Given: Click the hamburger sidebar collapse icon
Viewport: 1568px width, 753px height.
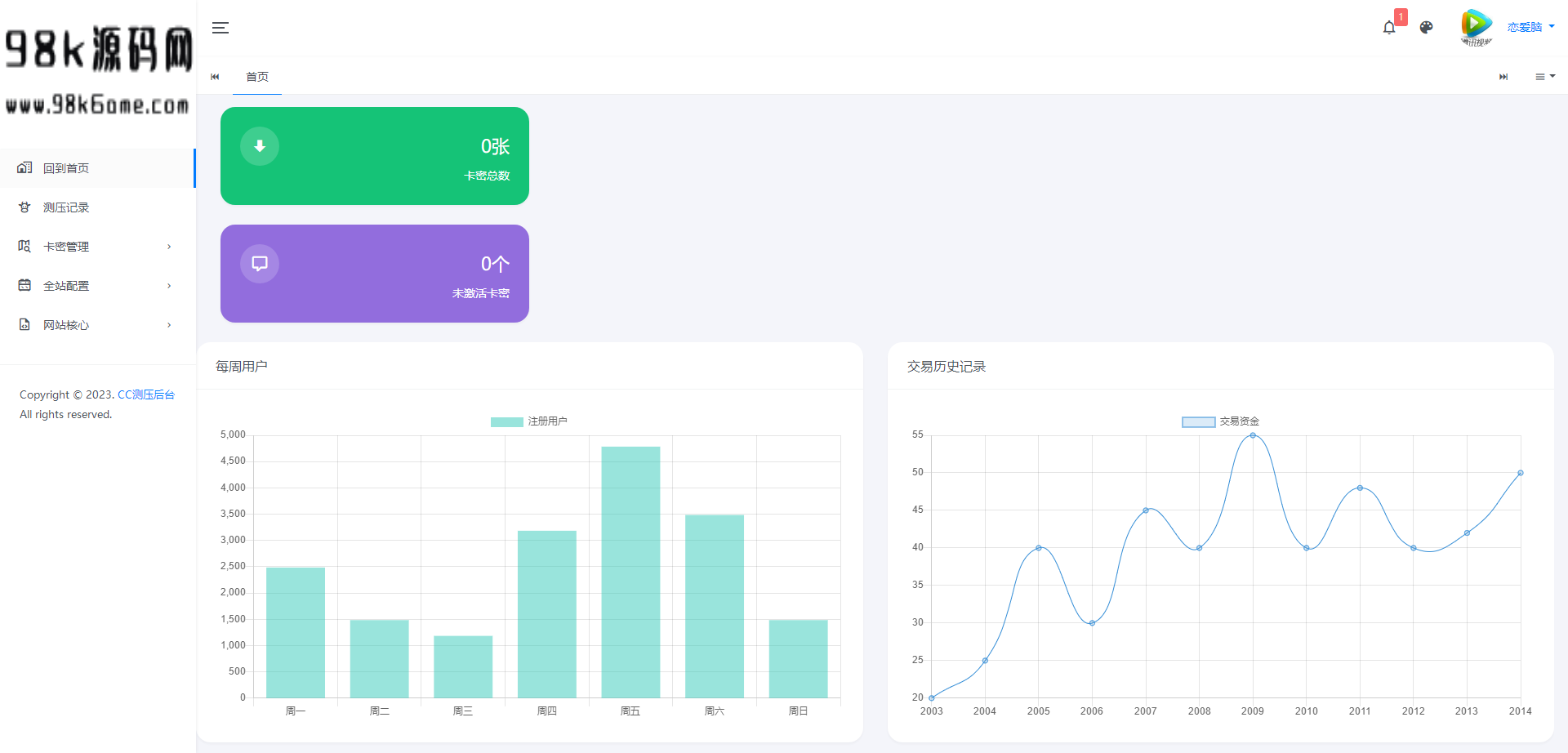Looking at the screenshot, I should click(220, 28).
